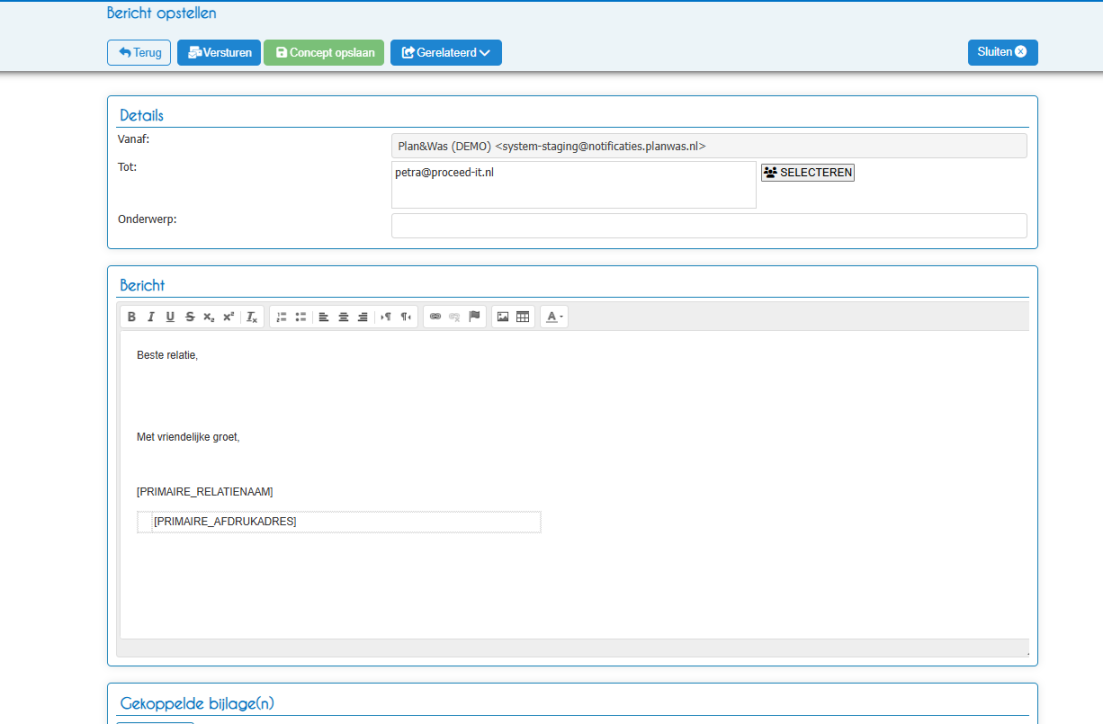This screenshot has height=724, width=1103.
Task: Align text to the left
Action: [324, 317]
